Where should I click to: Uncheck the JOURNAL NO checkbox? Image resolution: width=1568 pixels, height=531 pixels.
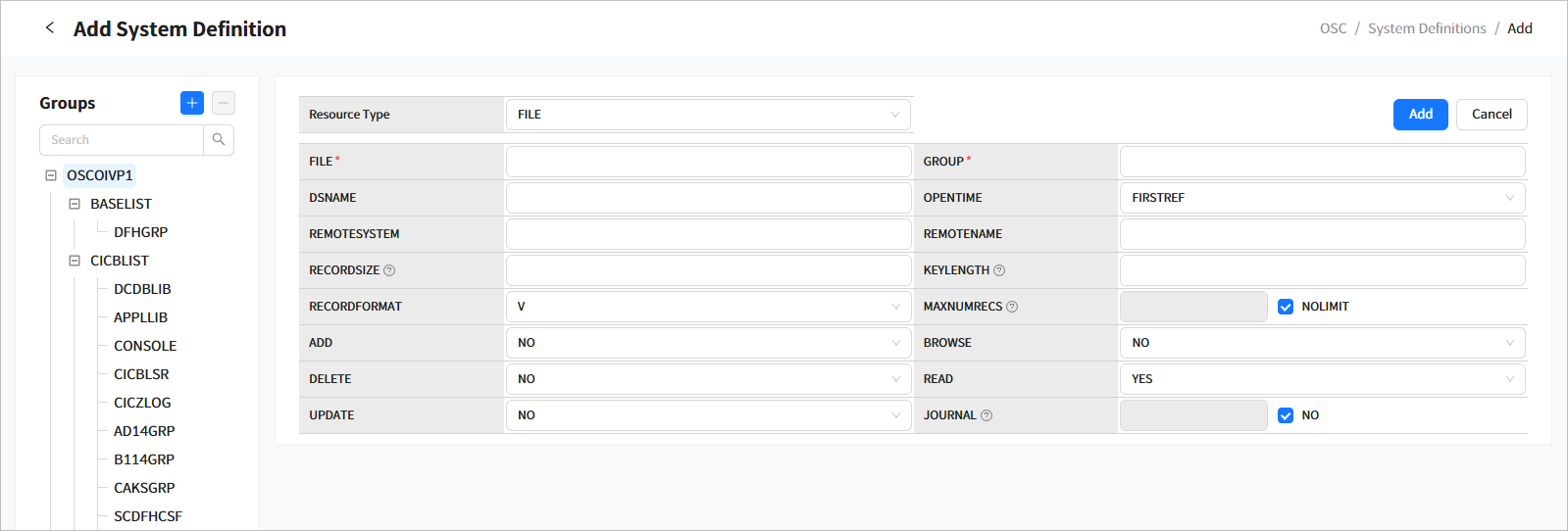coord(1286,415)
